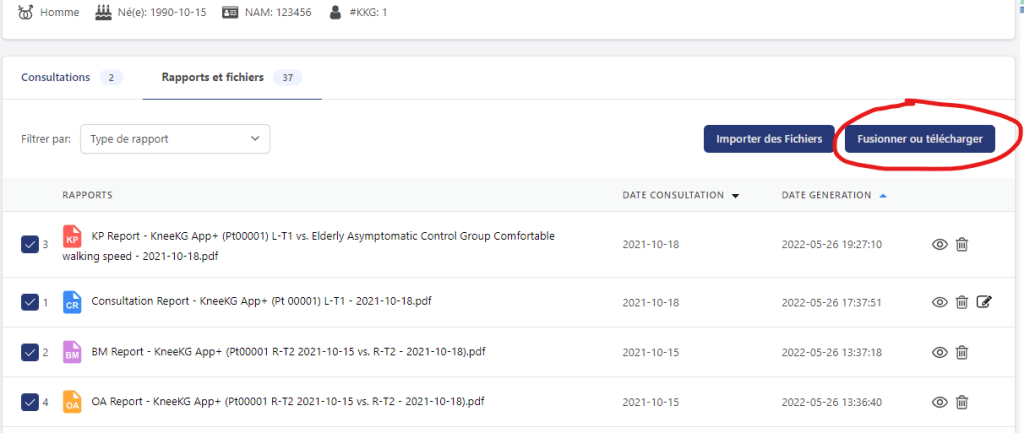The height and width of the screenshot is (433, 1024).
Task: Click the blue CR consultation report icon
Action: click(x=72, y=301)
